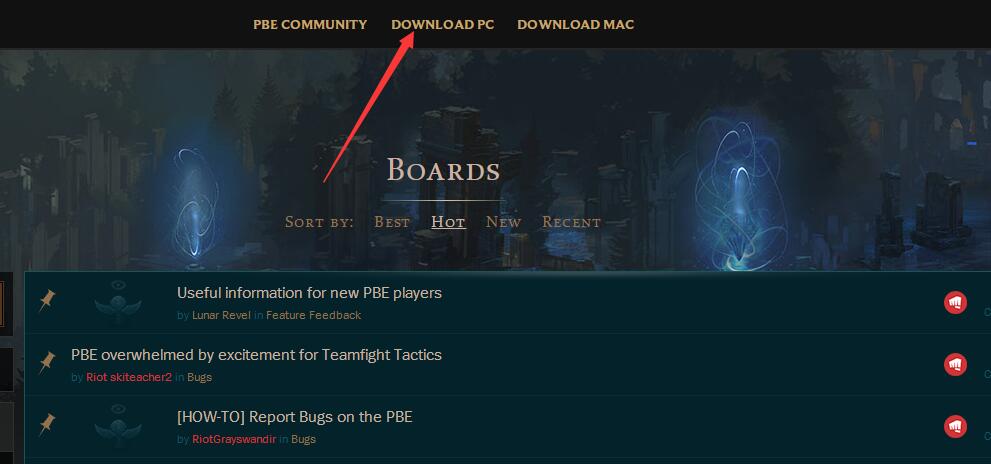View author profile Riot skiteacher2

tap(129, 377)
